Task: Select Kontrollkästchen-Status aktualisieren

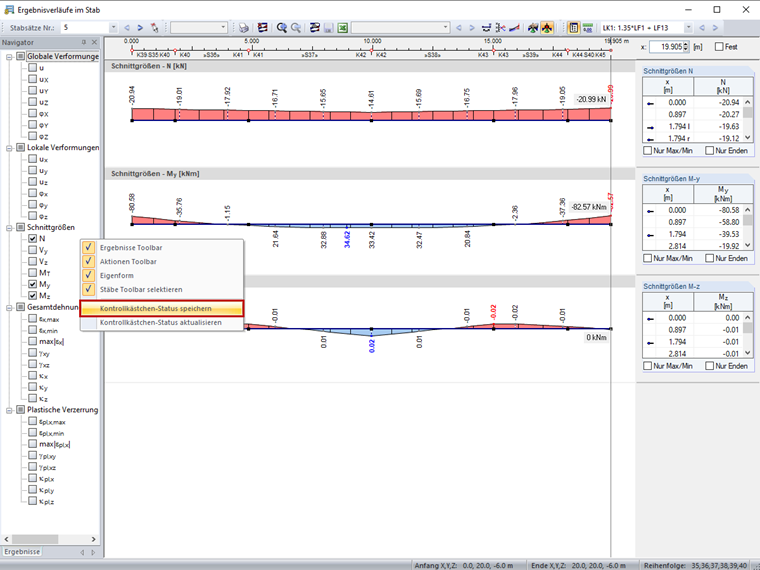Action: [162, 322]
